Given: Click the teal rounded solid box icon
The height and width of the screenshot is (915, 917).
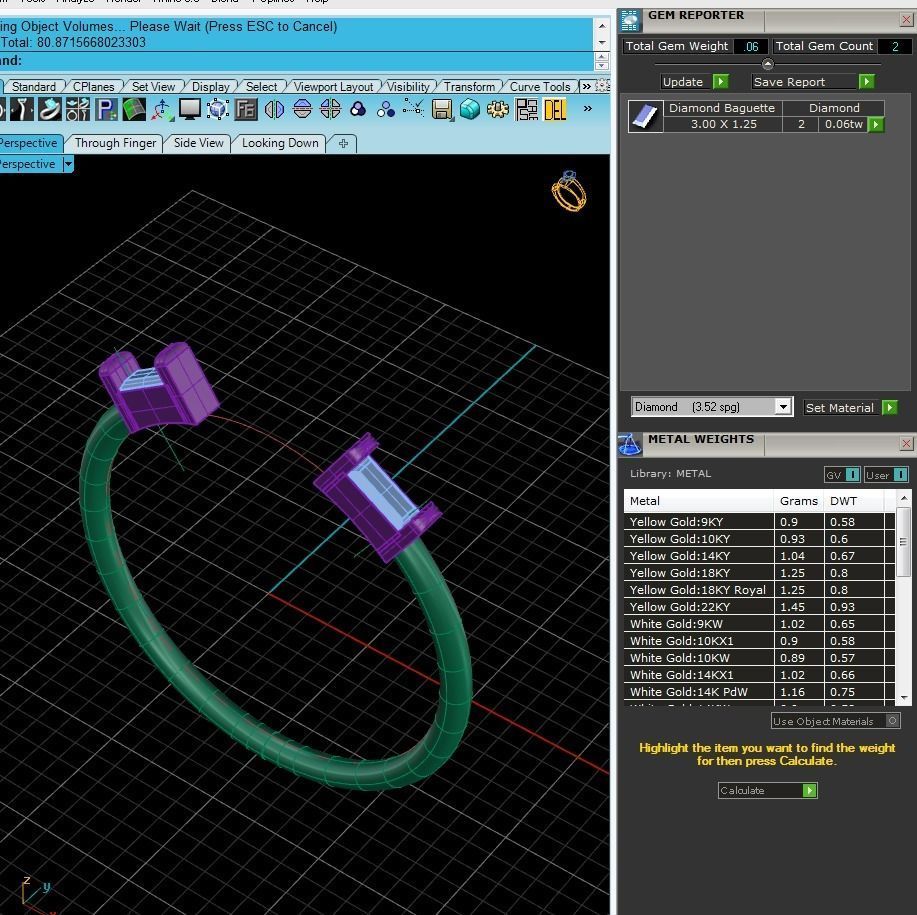Looking at the screenshot, I should 470,109.
